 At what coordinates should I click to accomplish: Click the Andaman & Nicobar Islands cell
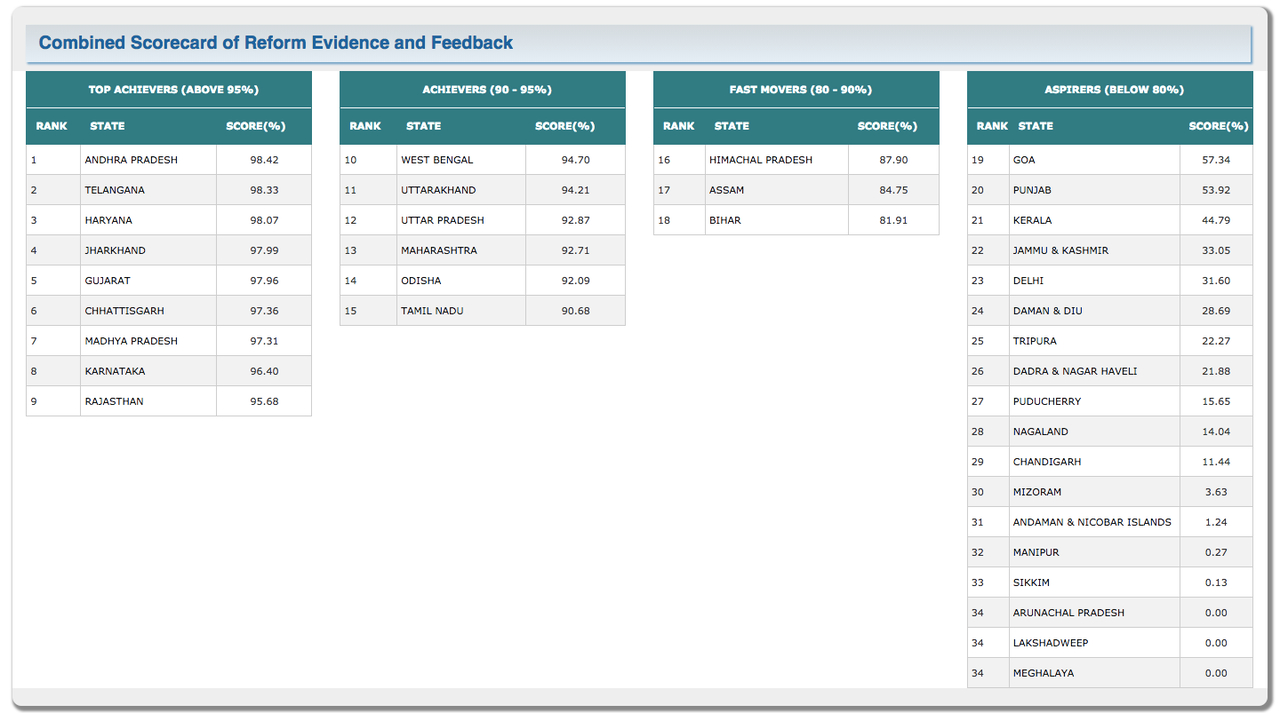click(x=1092, y=522)
